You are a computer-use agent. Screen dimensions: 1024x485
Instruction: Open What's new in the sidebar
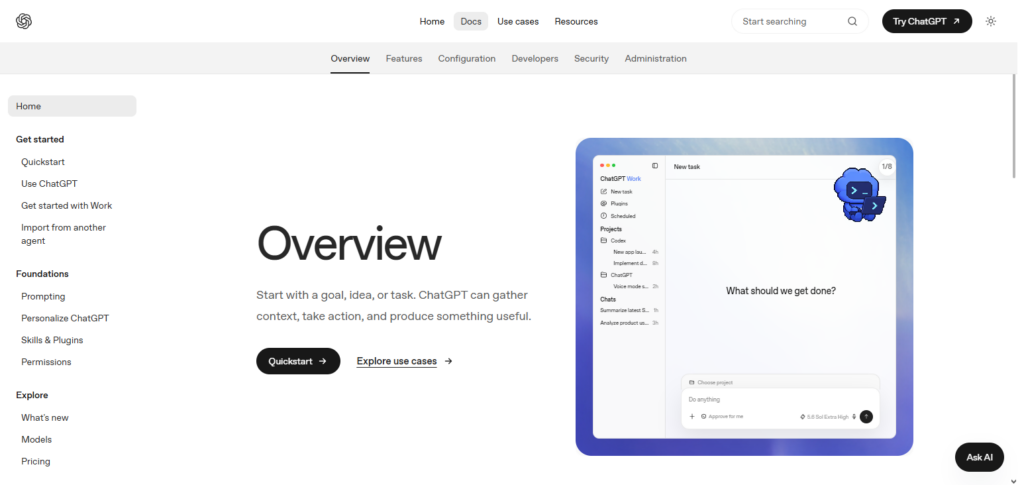pyautogui.click(x=44, y=418)
